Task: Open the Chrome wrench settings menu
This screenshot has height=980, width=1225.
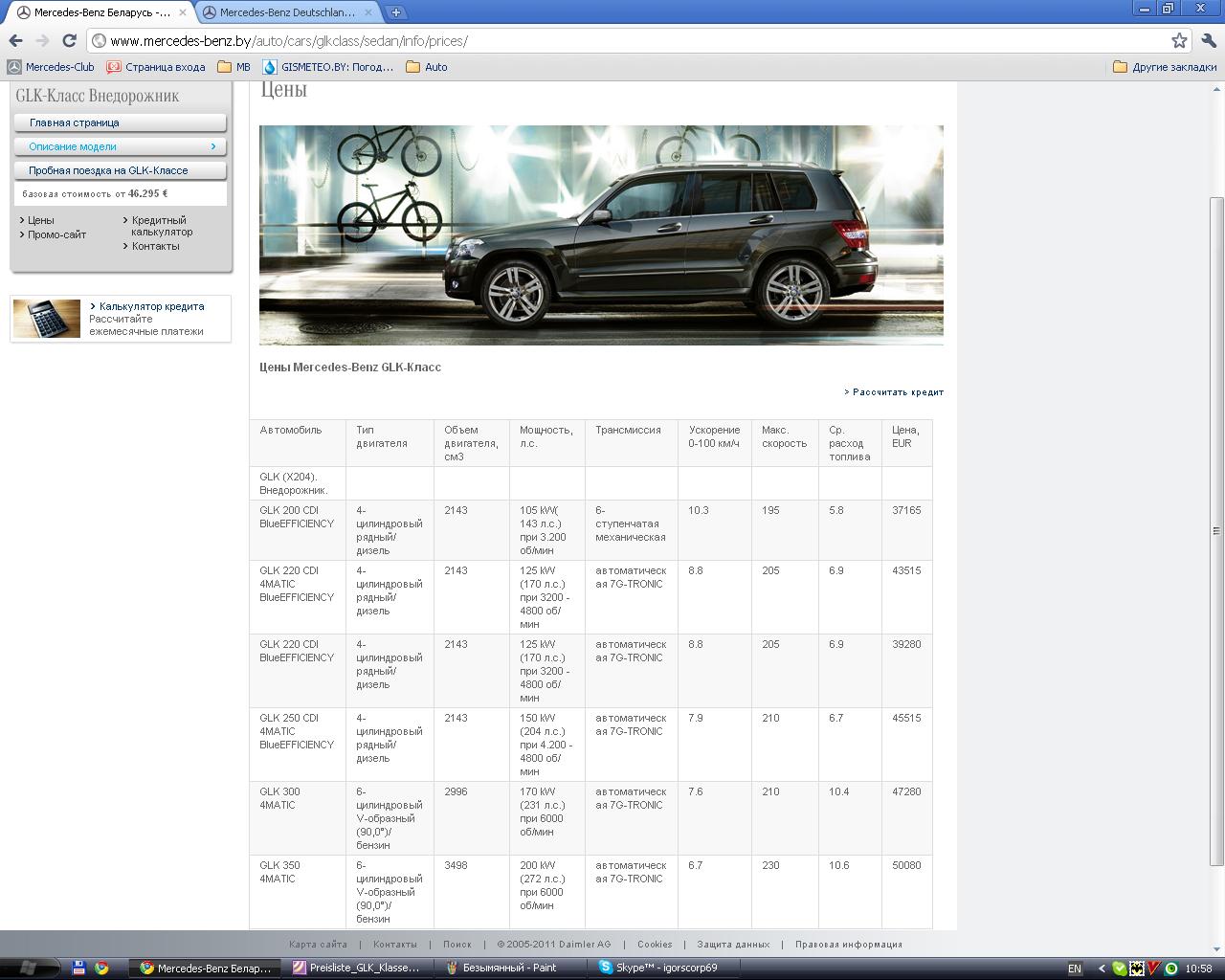Action: point(1208,40)
